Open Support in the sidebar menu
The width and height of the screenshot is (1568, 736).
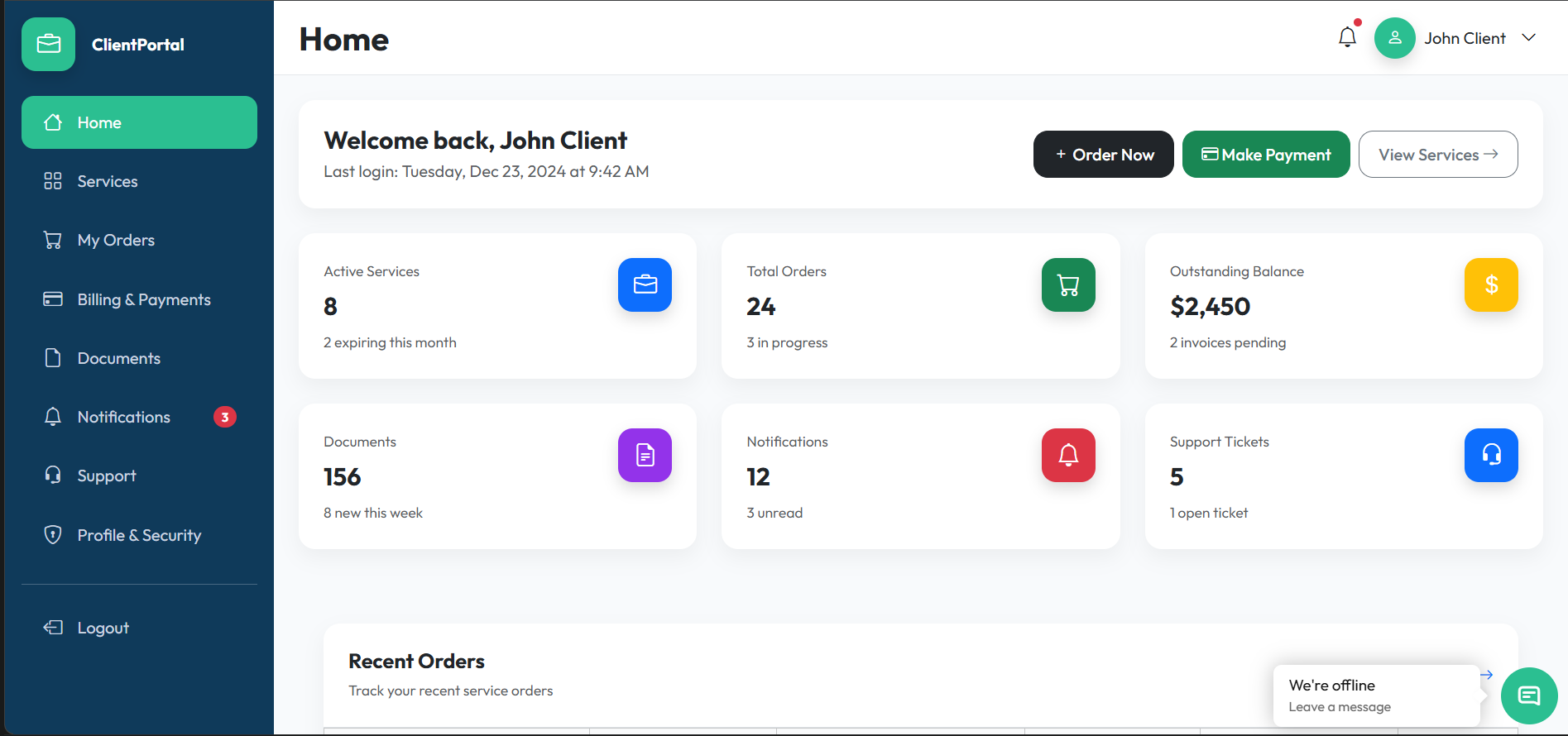139,476
